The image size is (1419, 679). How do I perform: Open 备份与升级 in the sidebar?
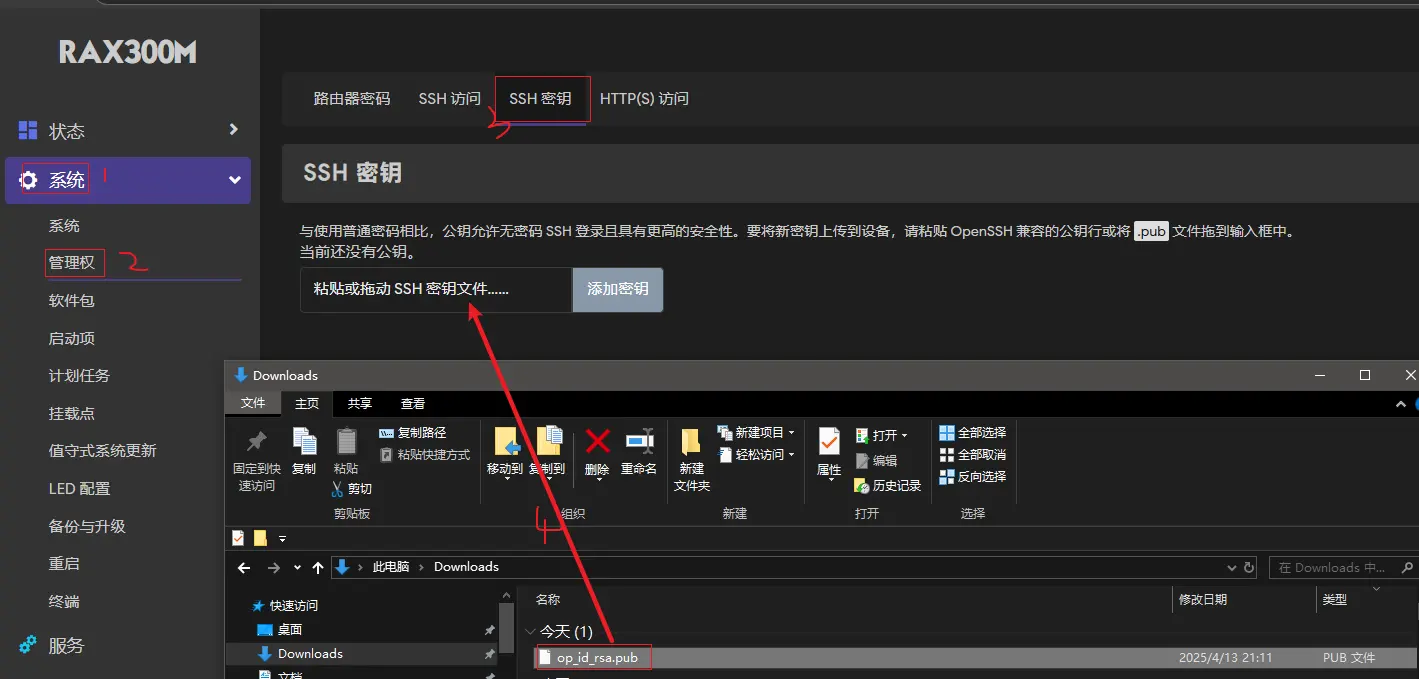click(87, 526)
